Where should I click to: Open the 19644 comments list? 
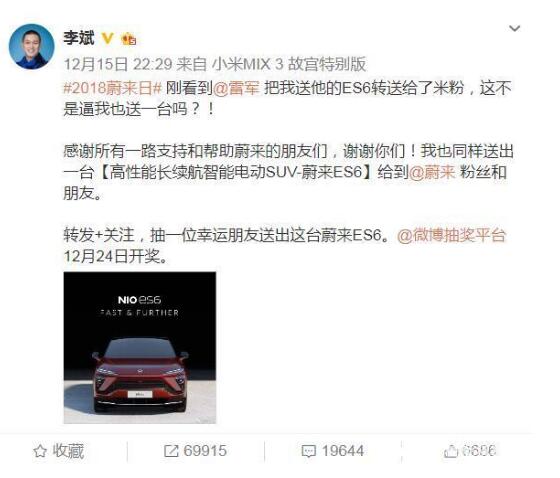[x=343, y=451]
